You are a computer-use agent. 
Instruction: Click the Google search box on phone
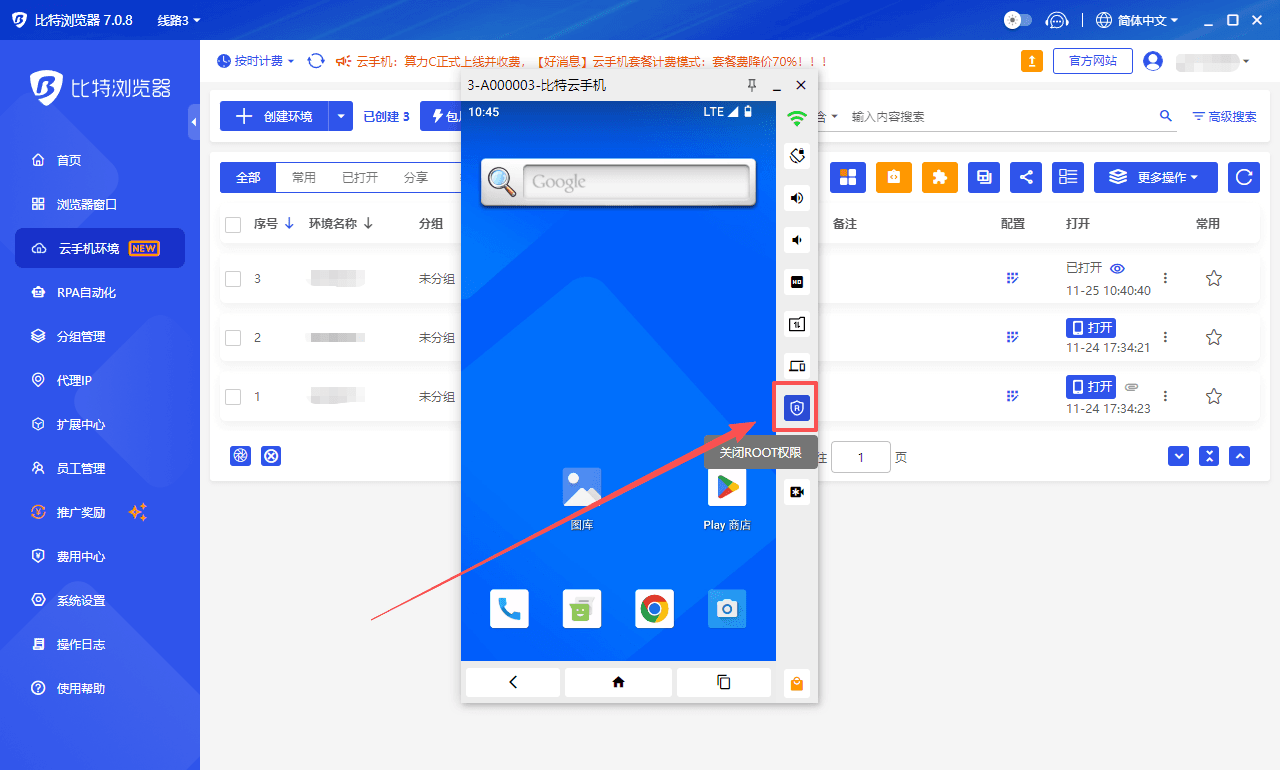click(x=636, y=182)
